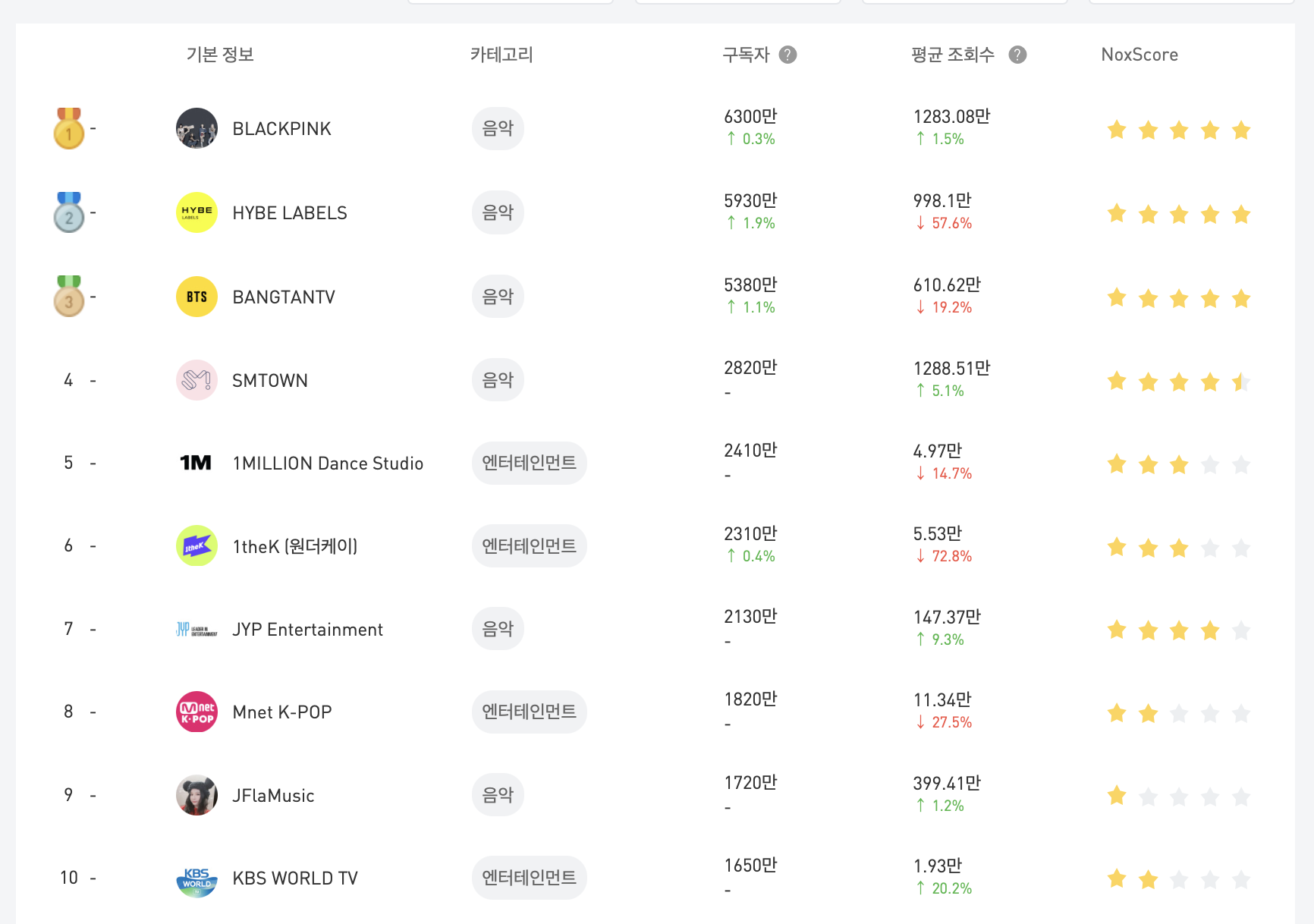
Task: Open 1theK channel logo
Action: pyautogui.click(x=196, y=545)
